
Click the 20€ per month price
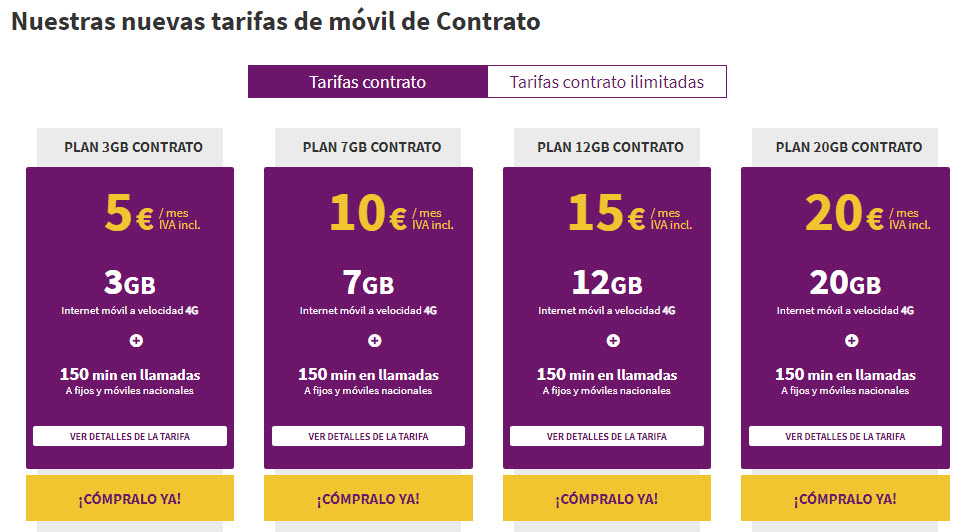pyautogui.click(x=867, y=213)
